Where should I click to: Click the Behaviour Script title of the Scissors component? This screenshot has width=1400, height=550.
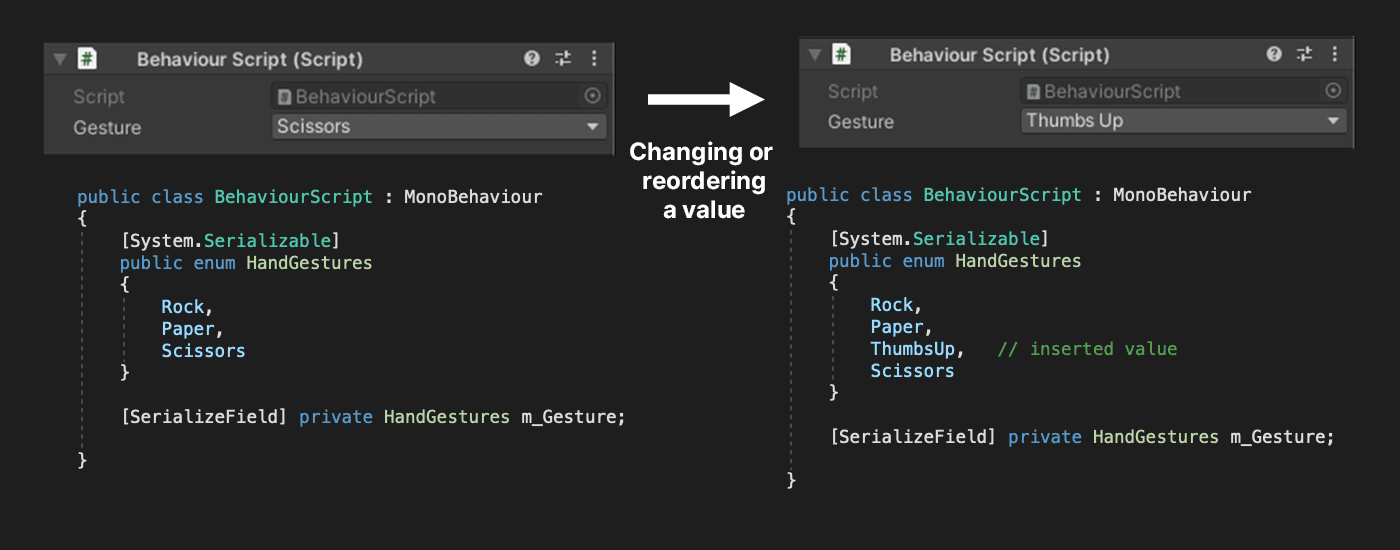(x=249, y=59)
